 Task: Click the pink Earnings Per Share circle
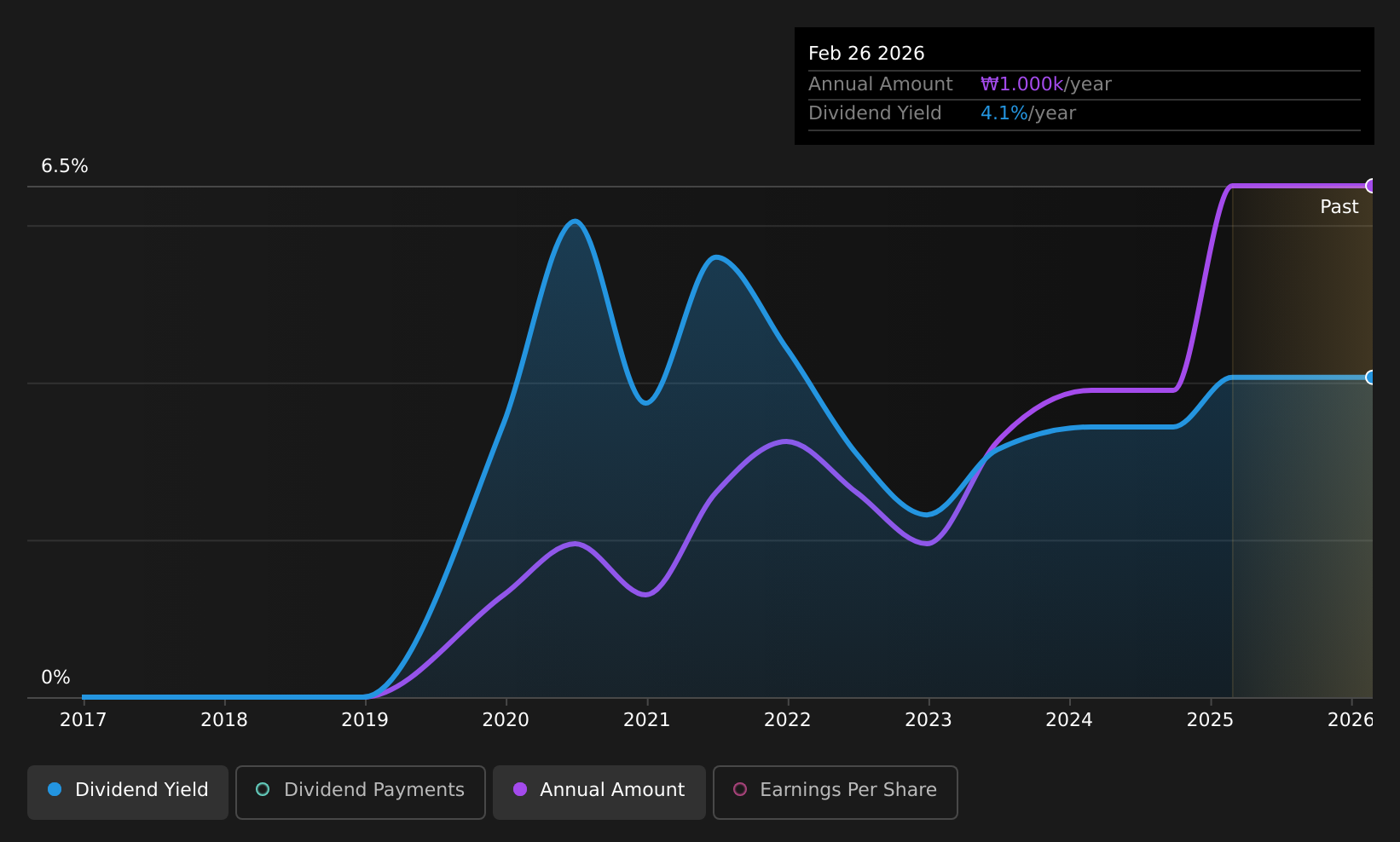pos(740,789)
